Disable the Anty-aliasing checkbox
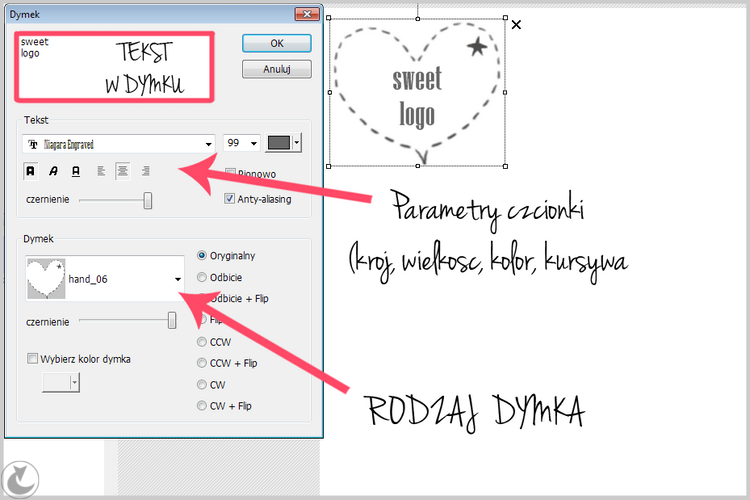This screenshot has height=500, width=750. pyautogui.click(x=230, y=199)
